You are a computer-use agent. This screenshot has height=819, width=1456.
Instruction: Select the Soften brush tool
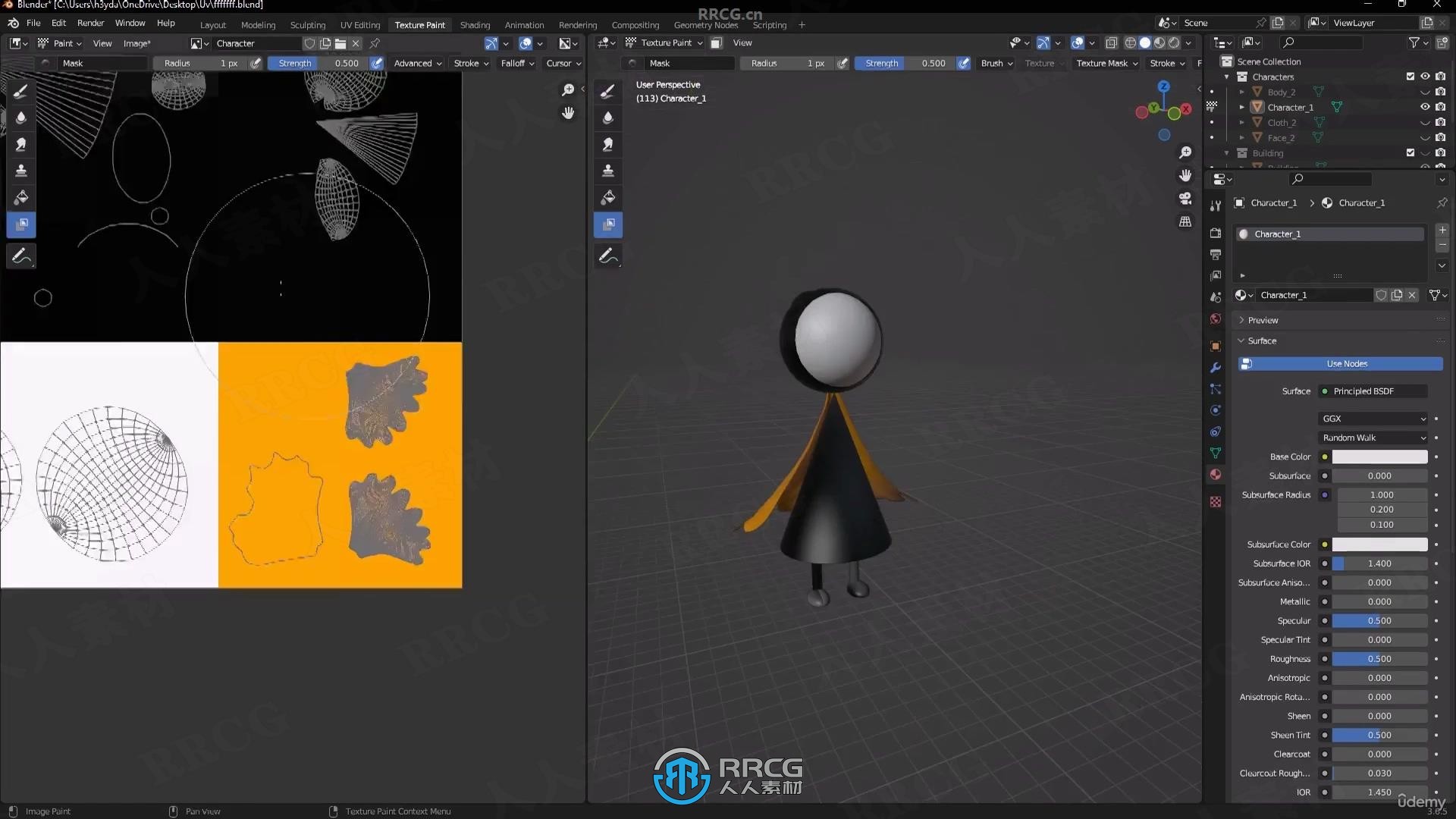(x=21, y=116)
